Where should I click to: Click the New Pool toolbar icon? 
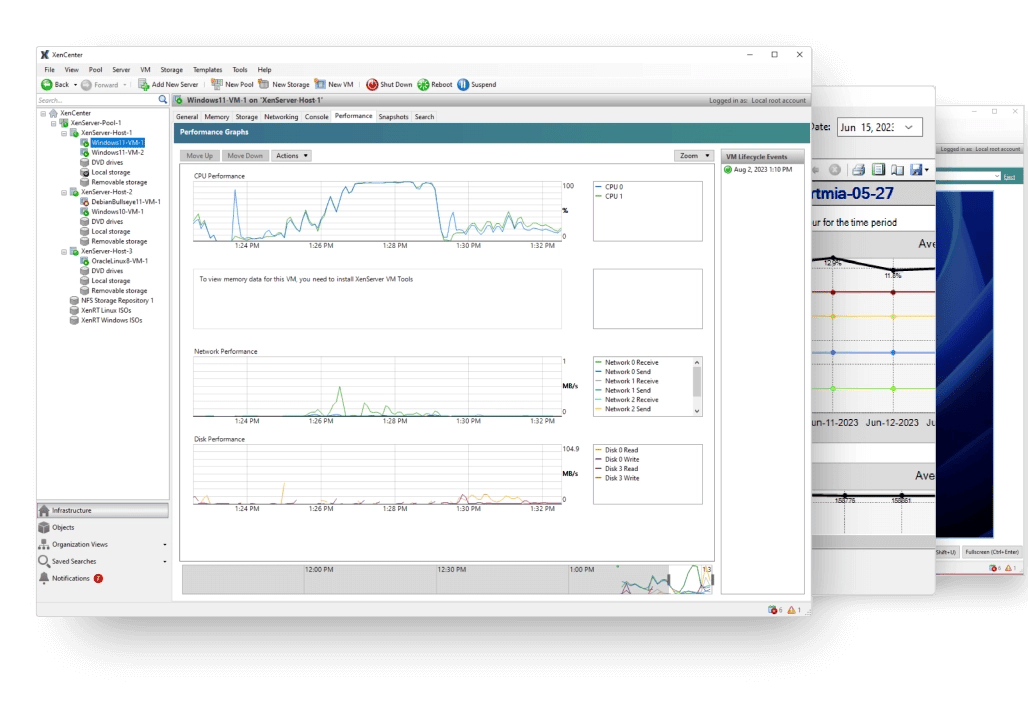click(x=216, y=84)
